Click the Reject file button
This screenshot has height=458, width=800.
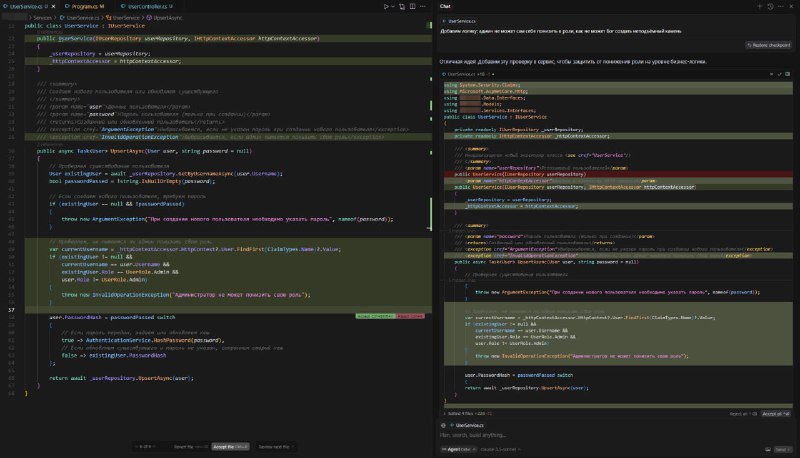(x=191, y=447)
